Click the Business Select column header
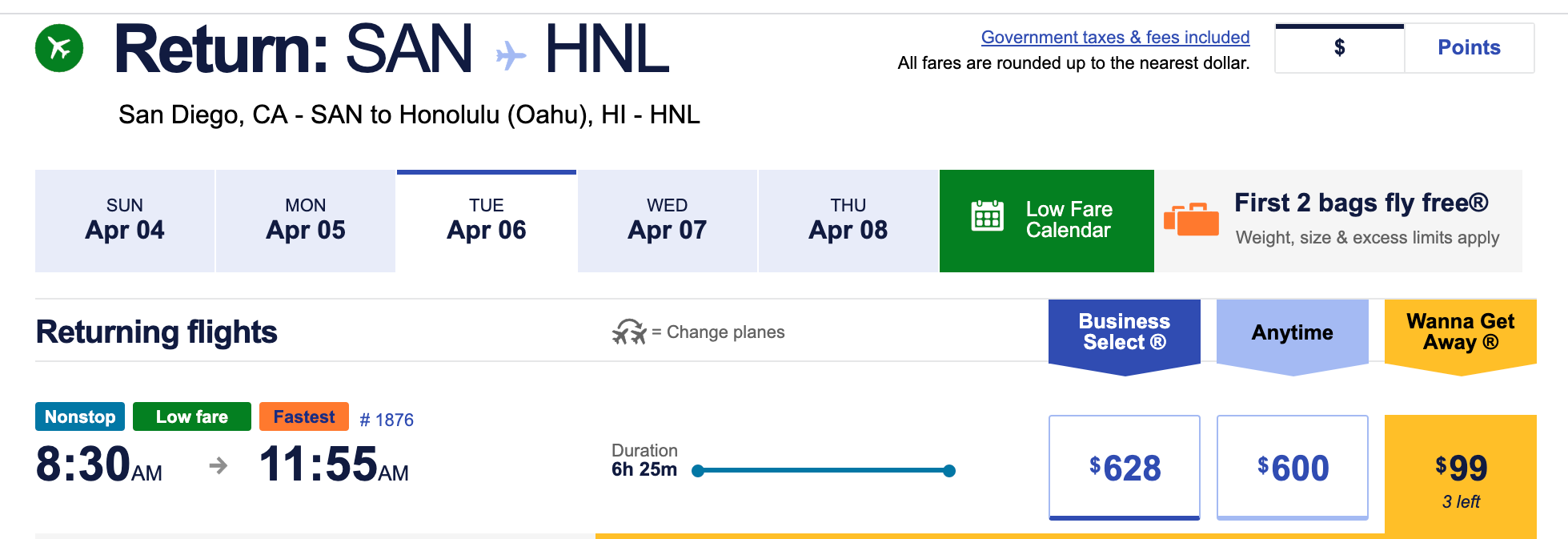Image resolution: width=1568 pixels, height=539 pixels. click(1124, 332)
